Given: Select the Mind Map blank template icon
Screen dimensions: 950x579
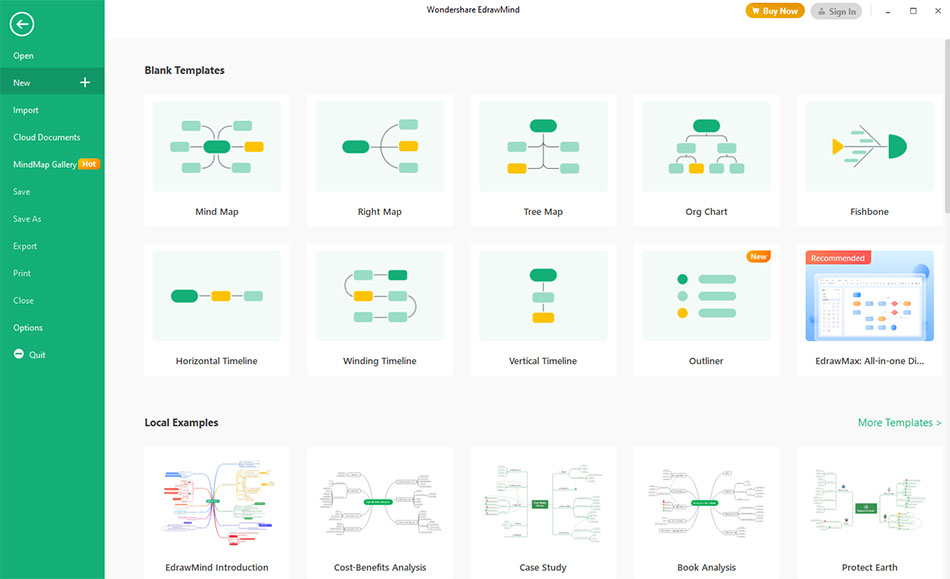Looking at the screenshot, I should click(x=217, y=147).
